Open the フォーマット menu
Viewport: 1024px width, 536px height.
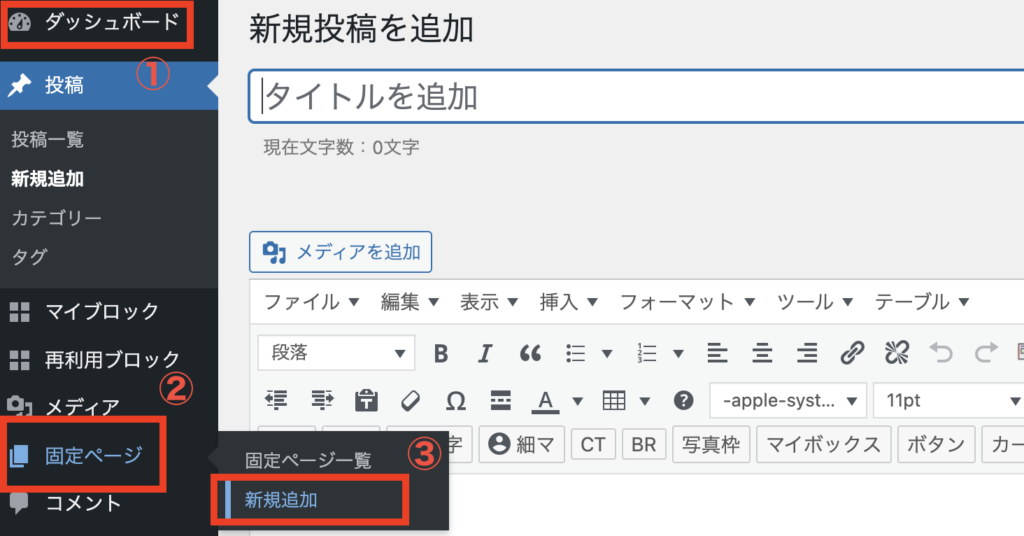click(x=685, y=302)
